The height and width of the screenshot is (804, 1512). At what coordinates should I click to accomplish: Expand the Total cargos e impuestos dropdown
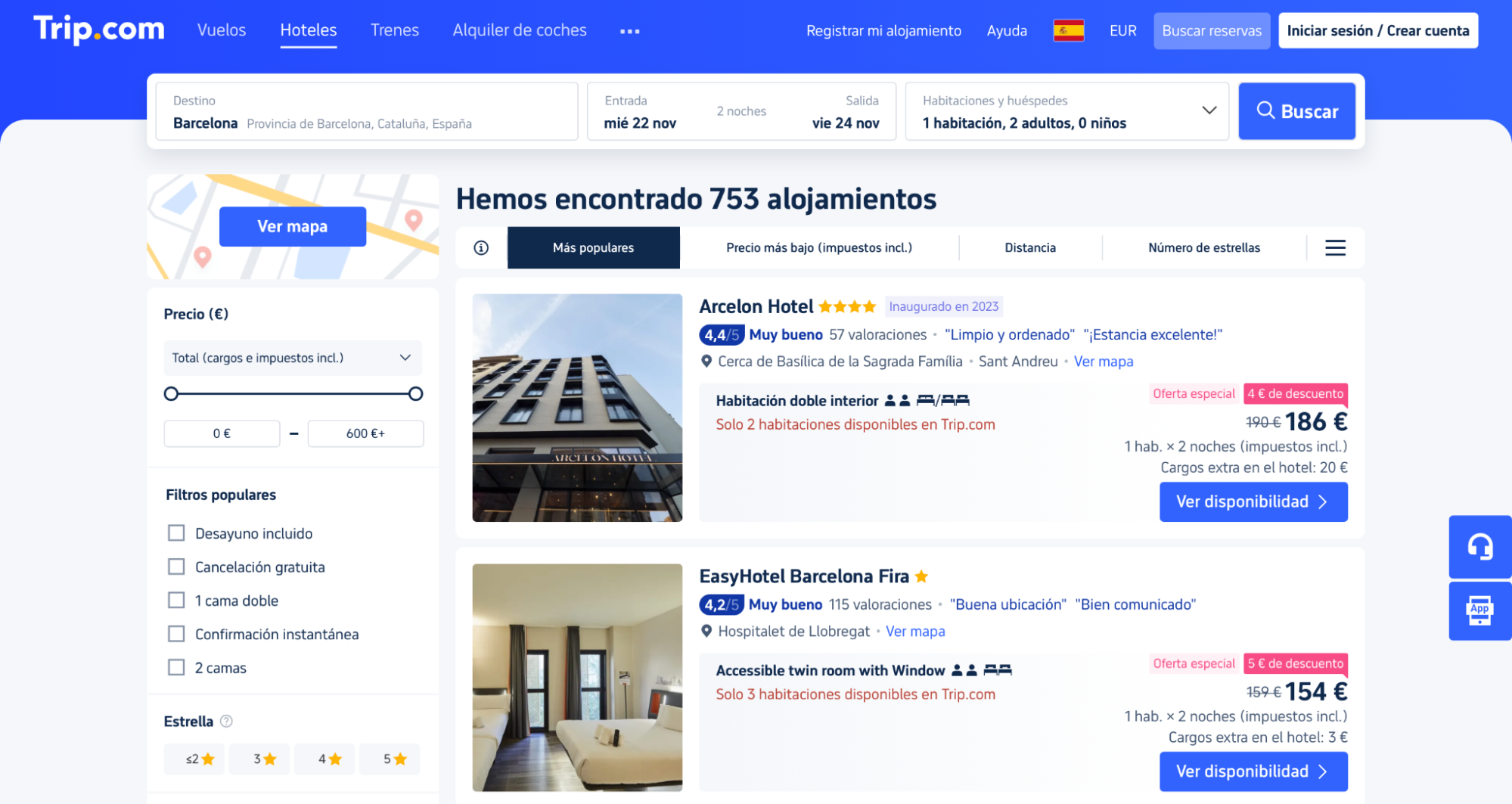point(293,358)
